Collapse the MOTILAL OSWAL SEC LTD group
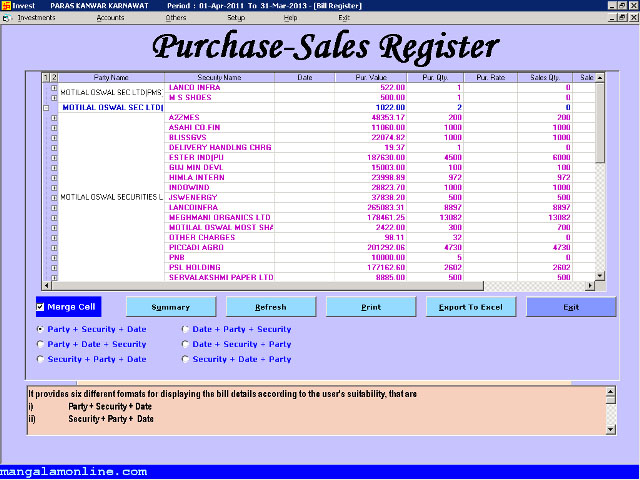The image size is (640, 480). coord(46,107)
